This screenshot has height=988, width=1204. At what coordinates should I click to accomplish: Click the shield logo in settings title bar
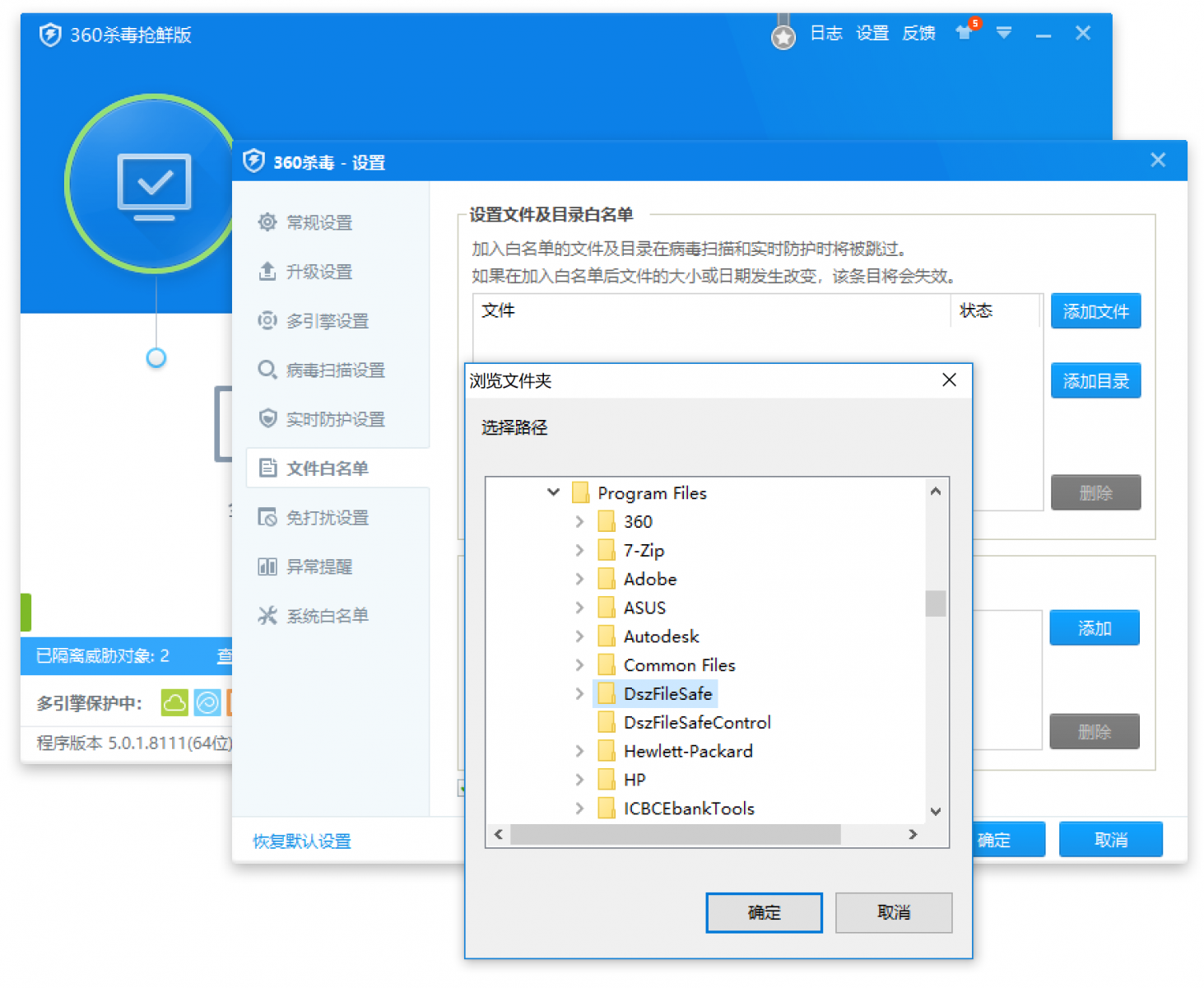click(253, 161)
